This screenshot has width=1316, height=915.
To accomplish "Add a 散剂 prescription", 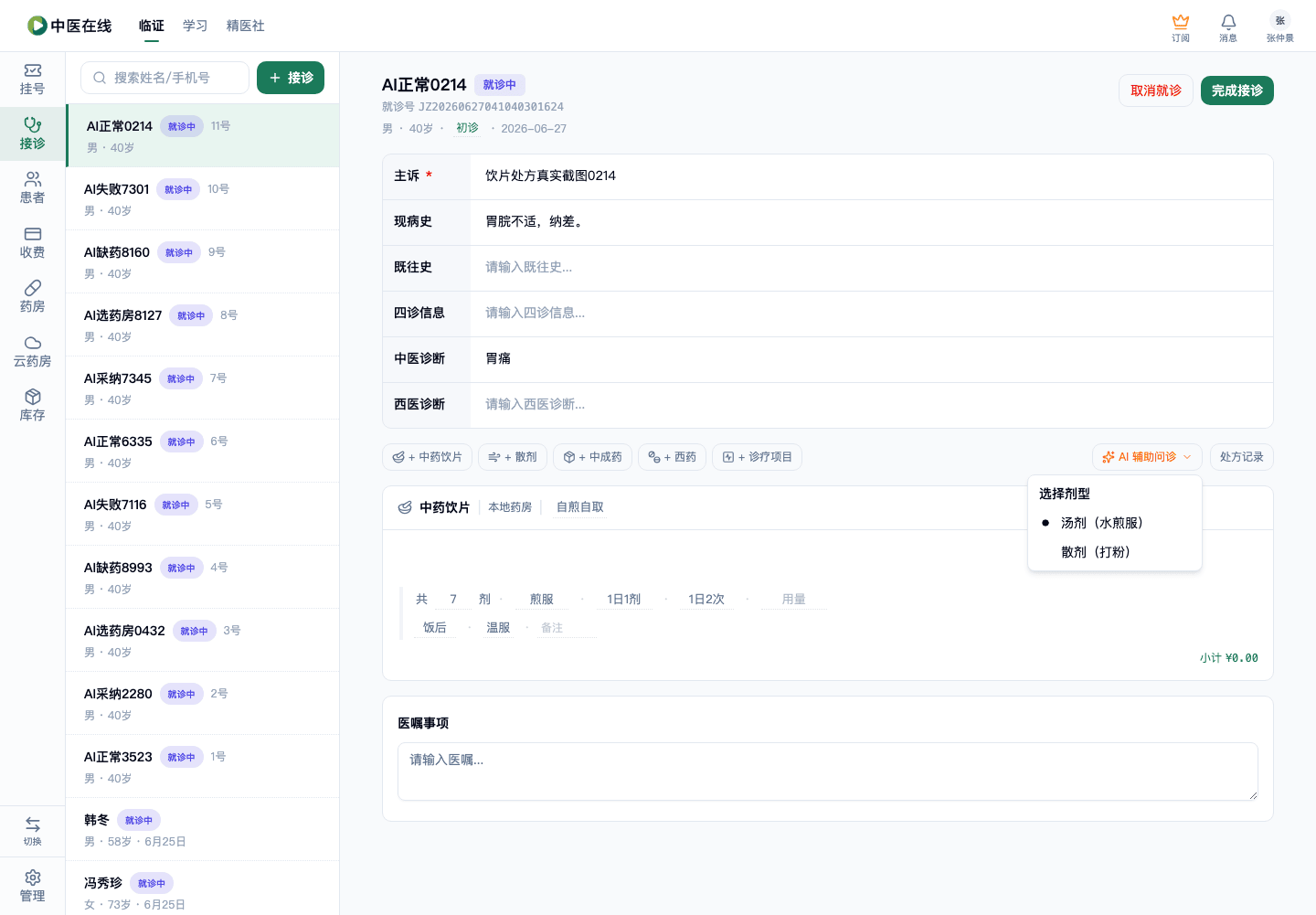I will pos(513,457).
